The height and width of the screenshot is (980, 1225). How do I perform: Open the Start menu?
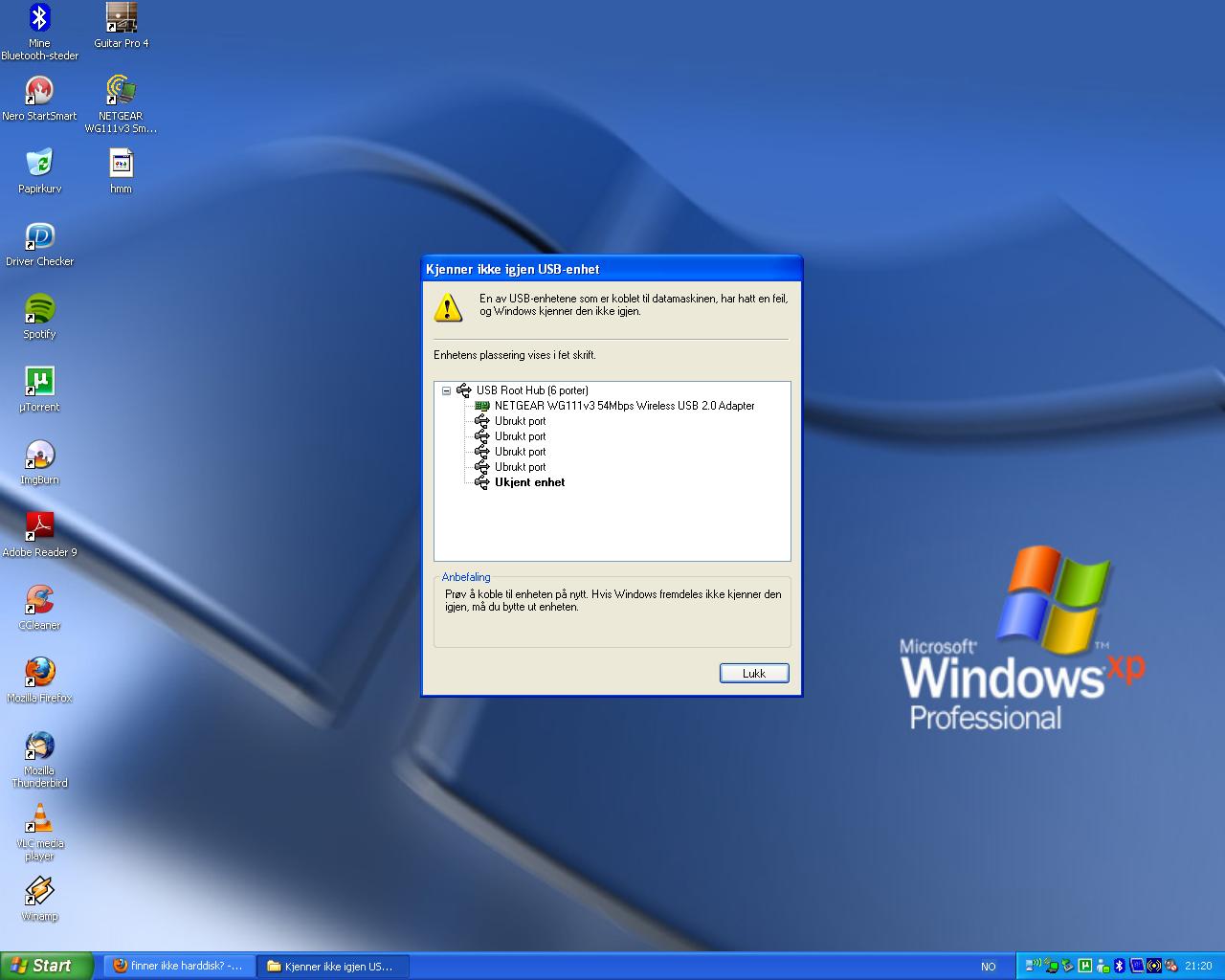point(46,966)
